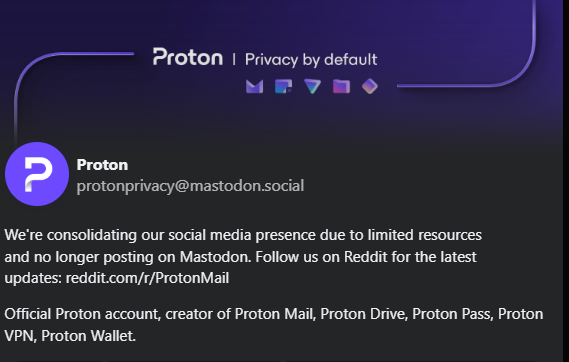The image size is (569, 362).
Task: Click the Privacy by default tagline
Action: pos(311,60)
